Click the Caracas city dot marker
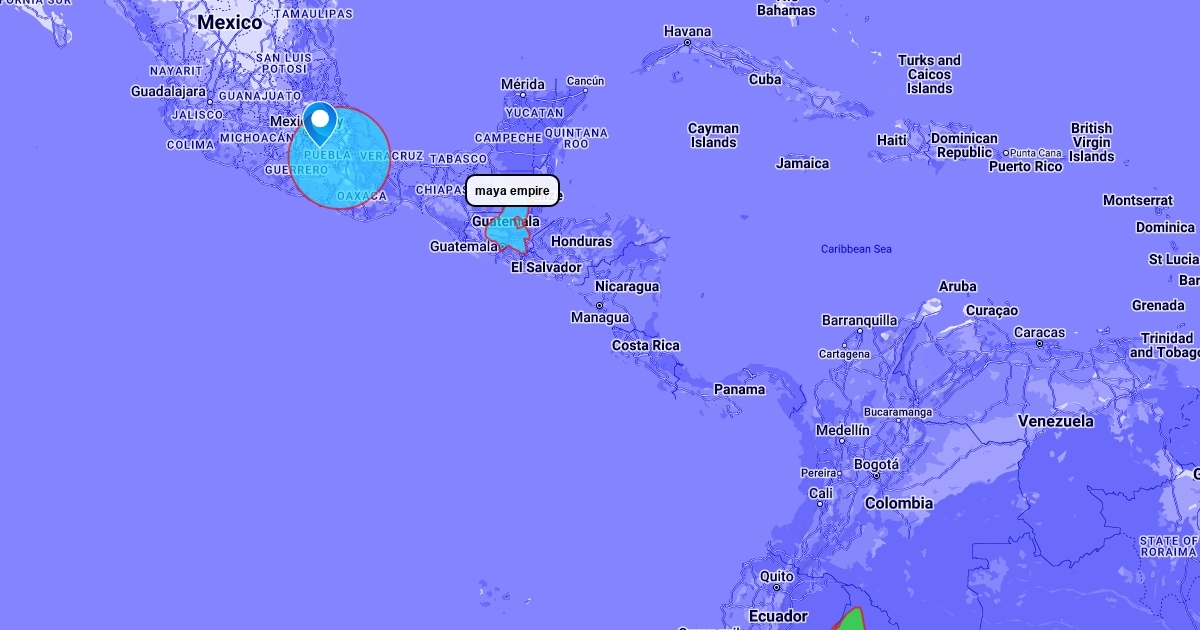The width and height of the screenshot is (1200, 630). point(1040,344)
